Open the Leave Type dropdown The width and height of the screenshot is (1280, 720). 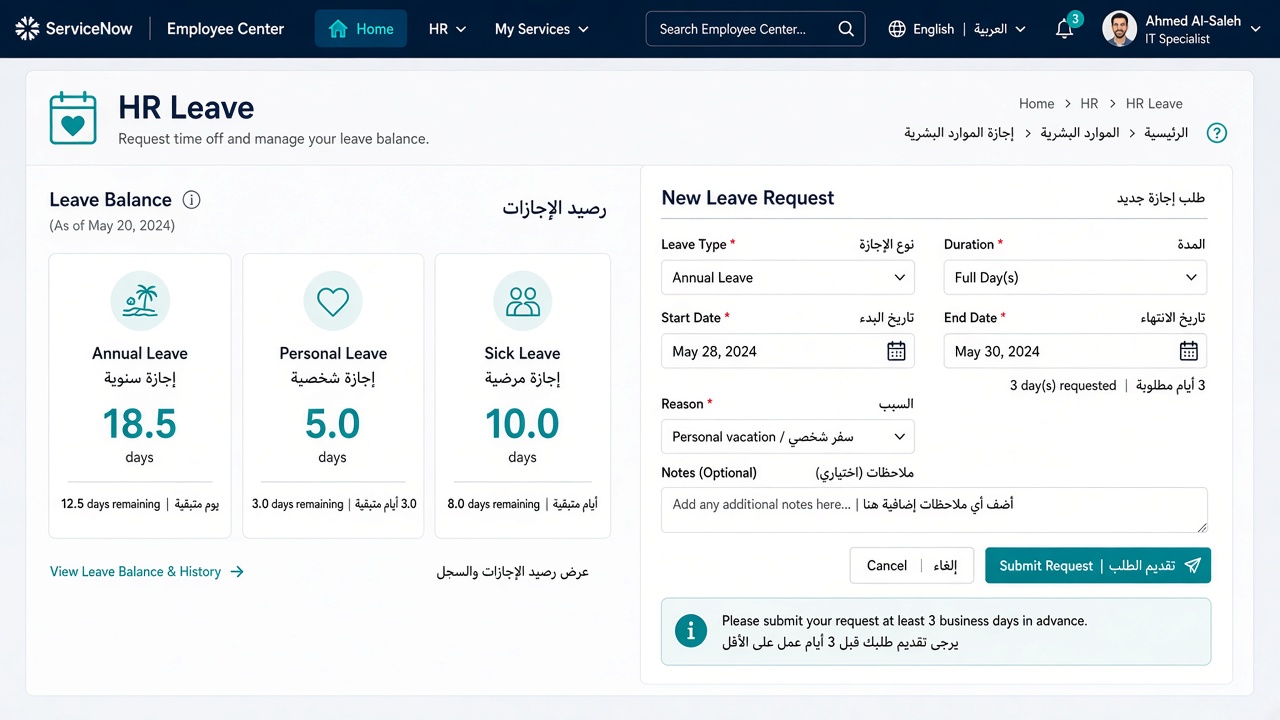tap(788, 277)
